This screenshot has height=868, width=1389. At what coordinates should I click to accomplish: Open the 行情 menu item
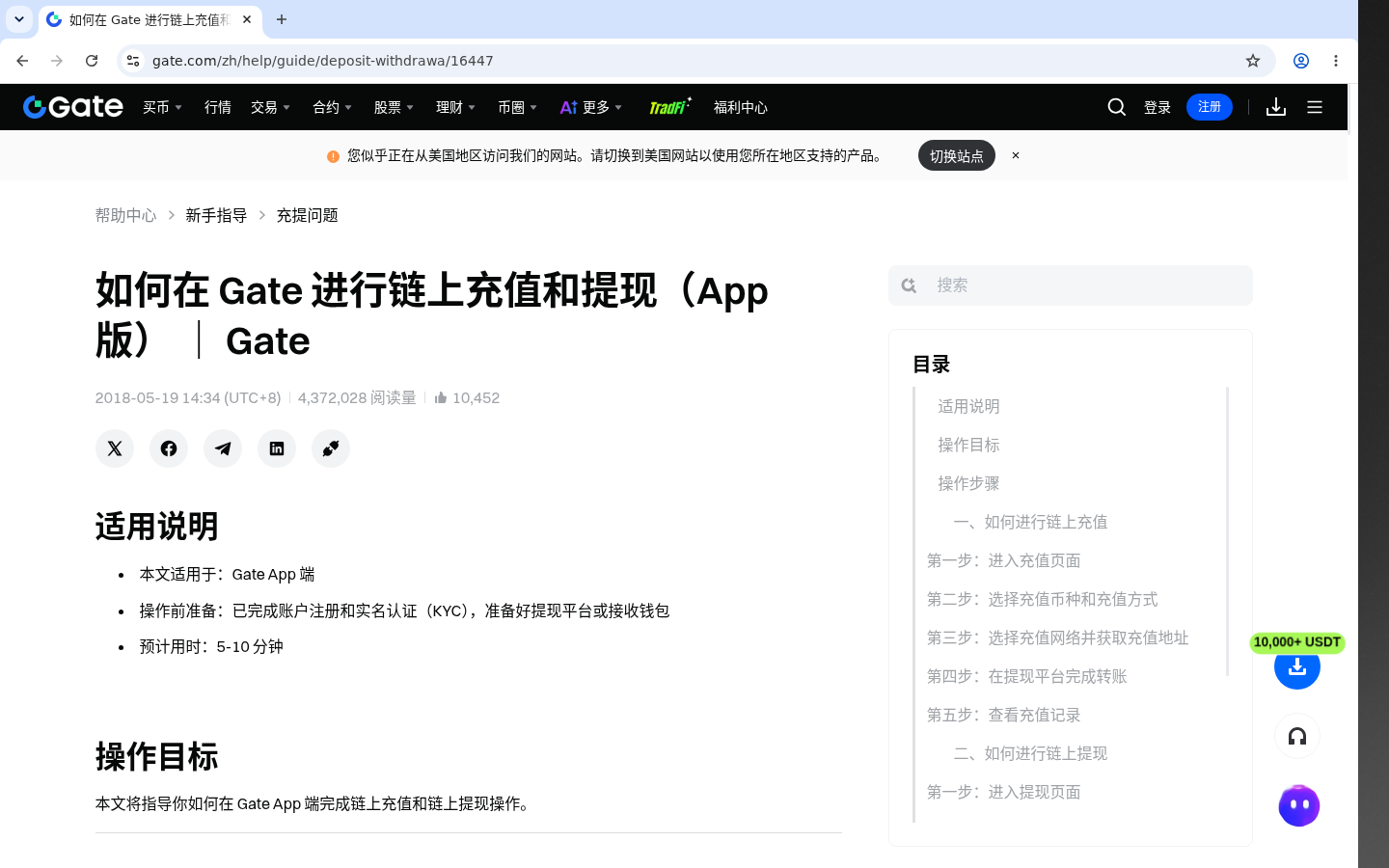pos(218,107)
